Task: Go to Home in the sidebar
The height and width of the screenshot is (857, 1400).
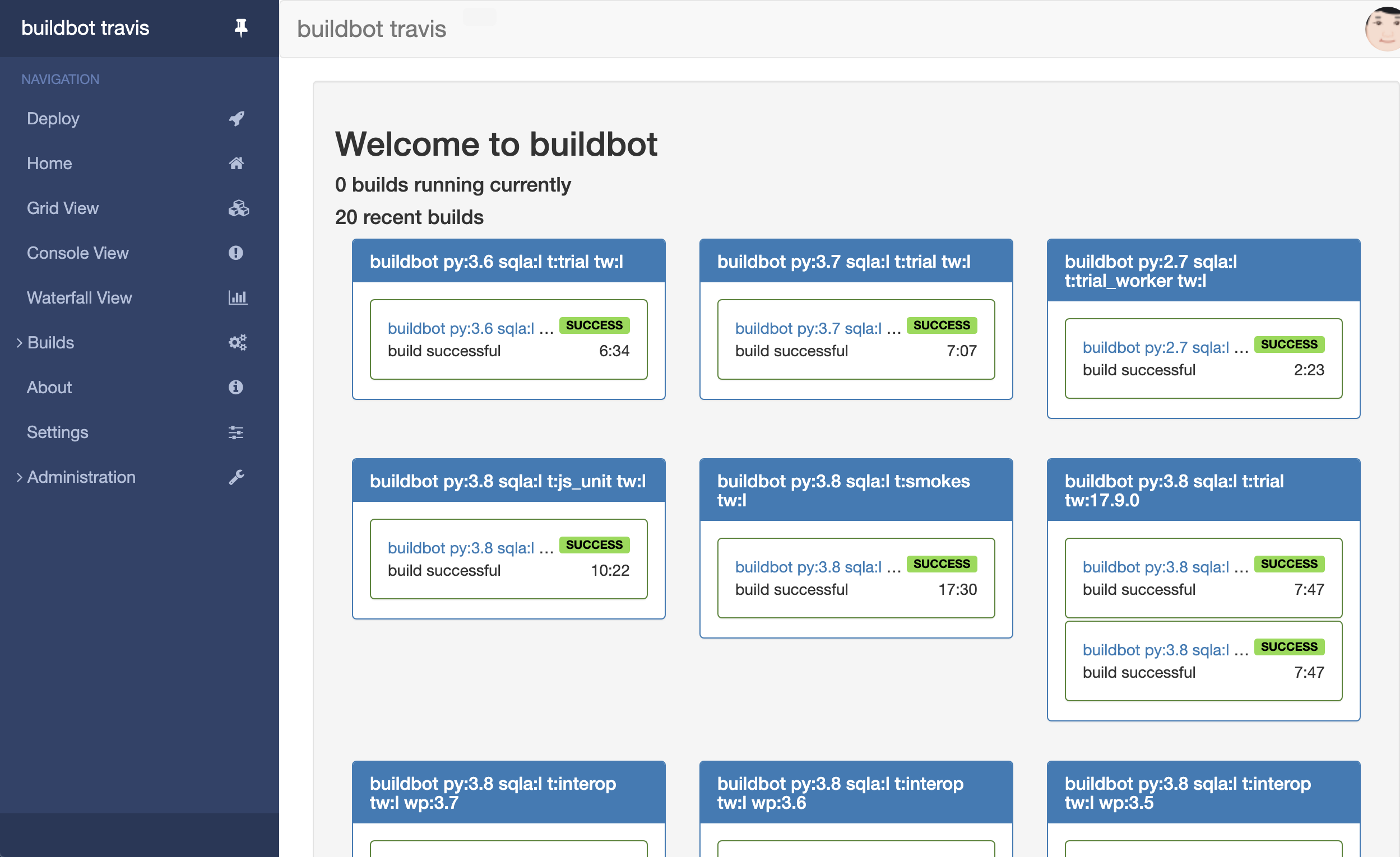Action: [x=49, y=163]
